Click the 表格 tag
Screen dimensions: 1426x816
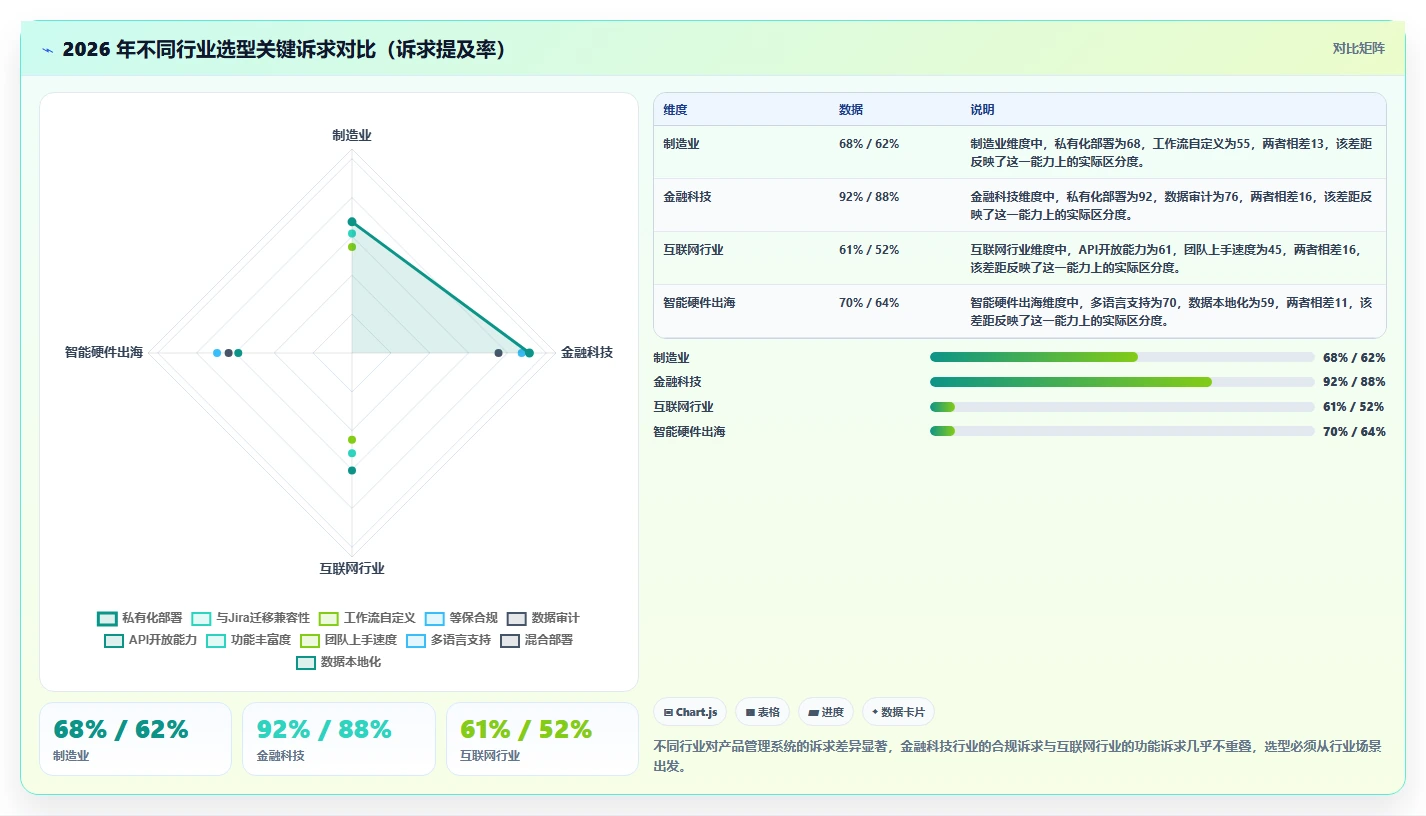[762, 712]
